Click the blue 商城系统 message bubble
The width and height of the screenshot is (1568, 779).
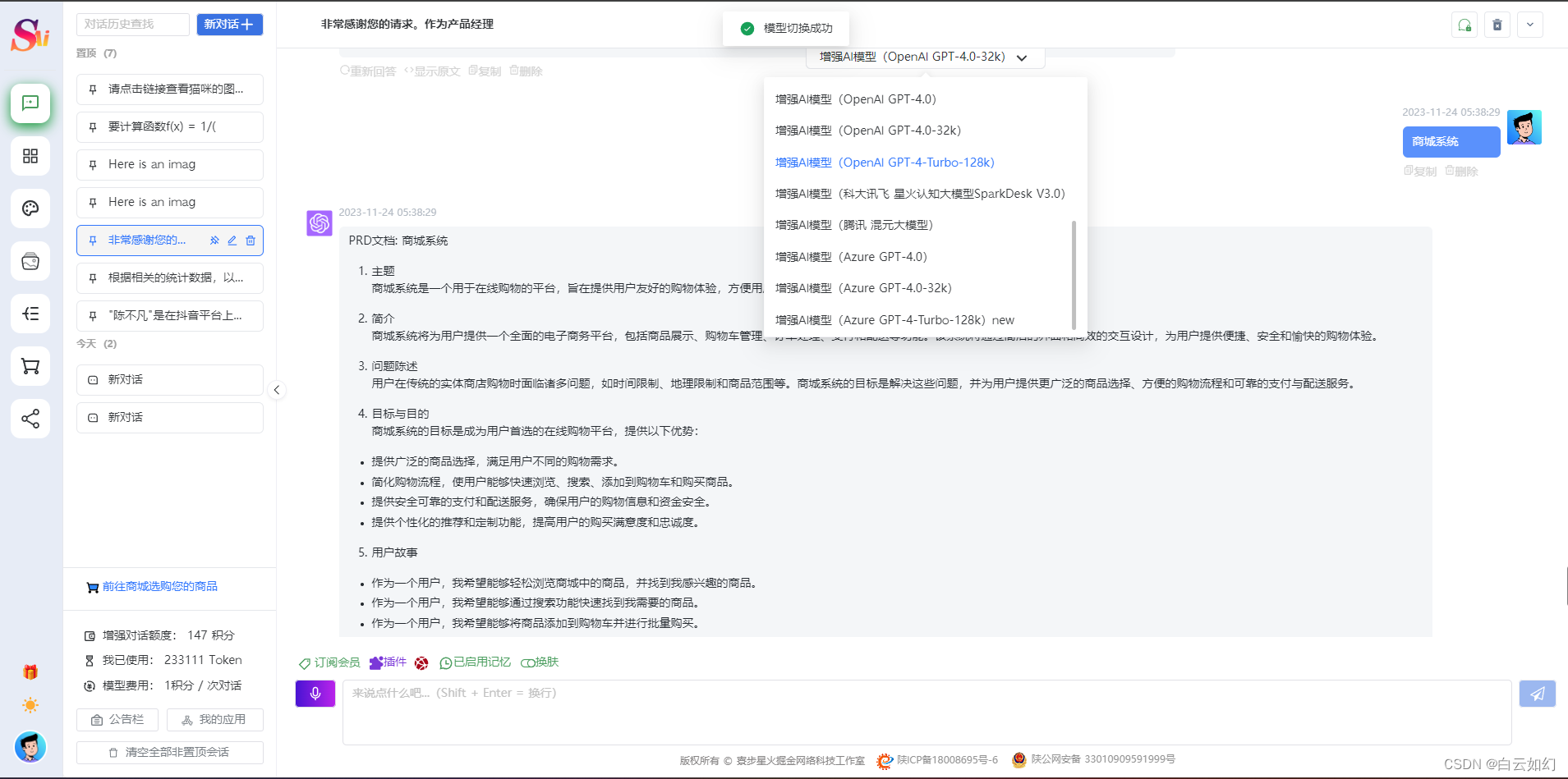pos(1451,142)
